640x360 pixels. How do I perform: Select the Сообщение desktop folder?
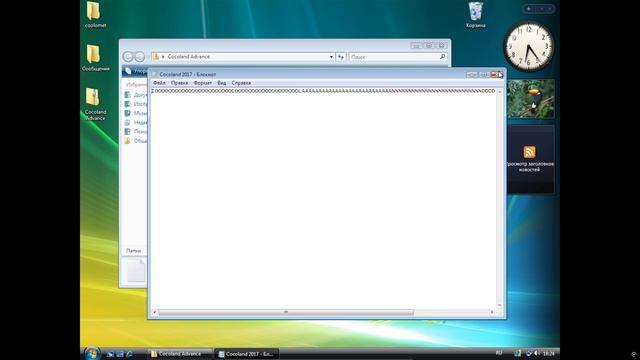point(95,58)
